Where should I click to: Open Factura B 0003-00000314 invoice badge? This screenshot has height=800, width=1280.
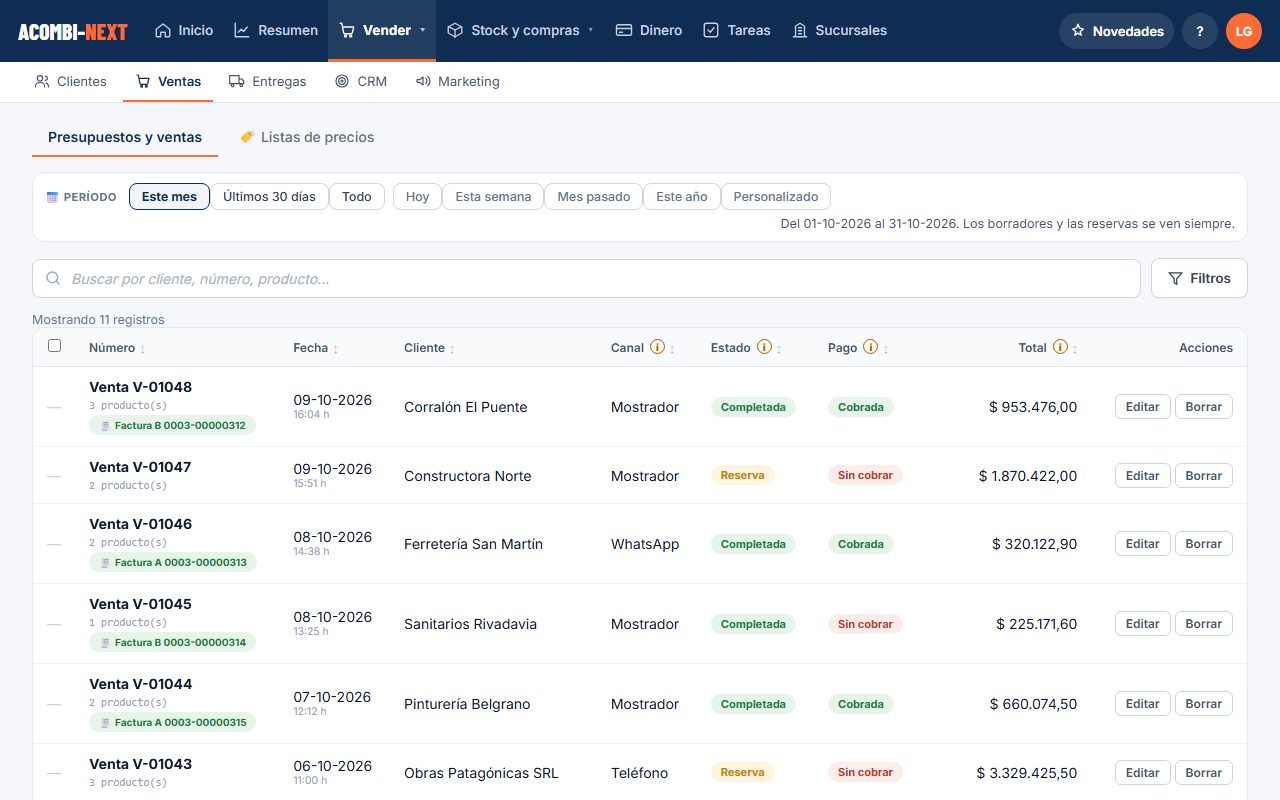pyautogui.click(x=173, y=642)
